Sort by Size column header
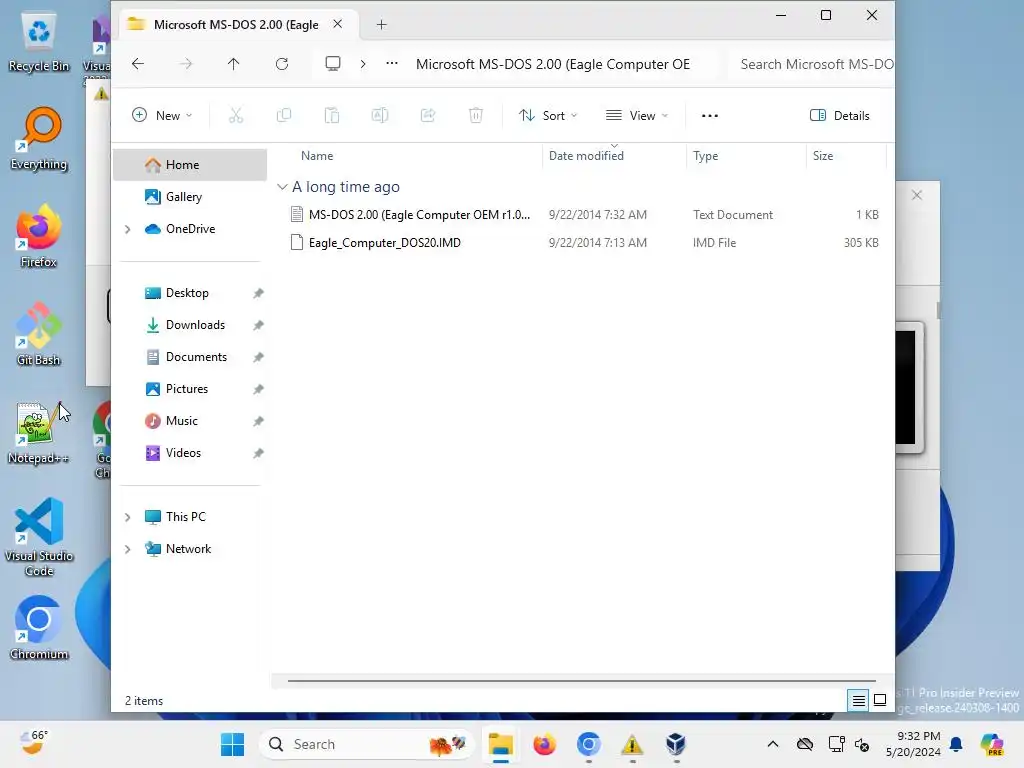This screenshot has height=768, width=1024. 823,156
